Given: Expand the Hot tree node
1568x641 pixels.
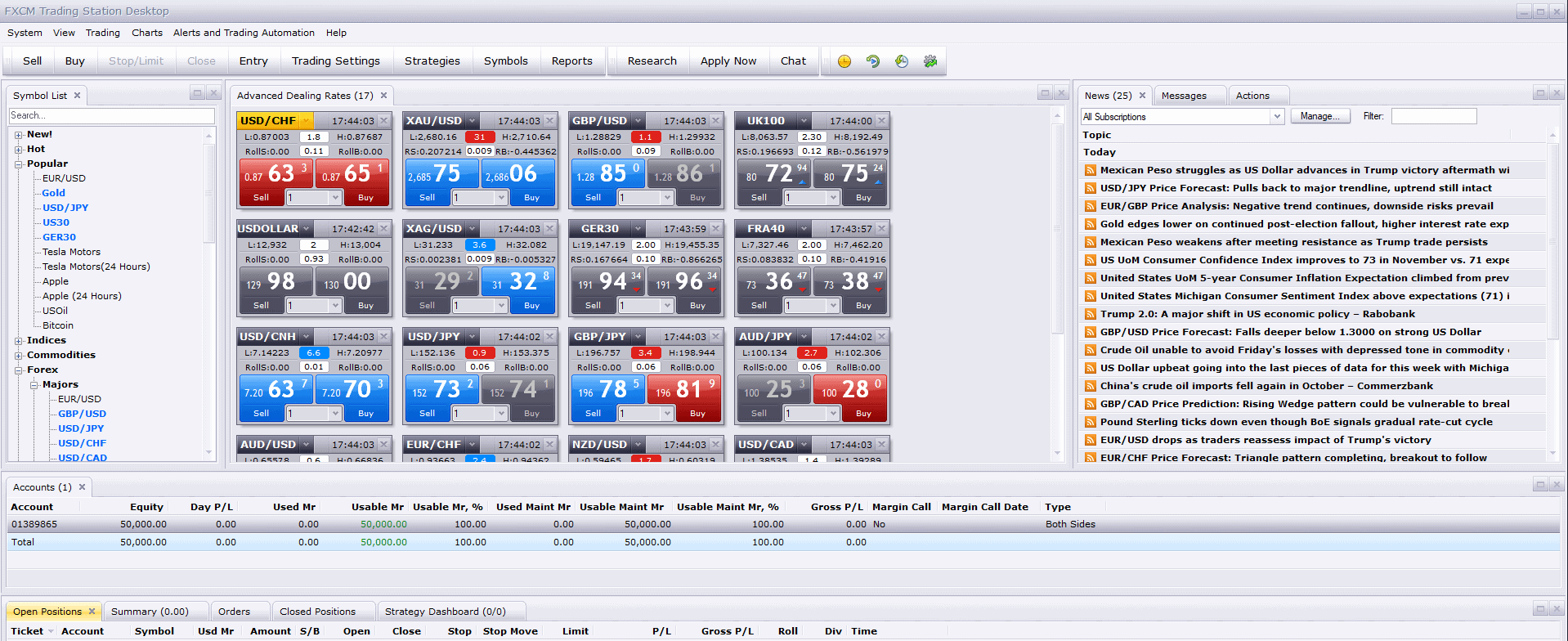Looking at the screenshot, I should [19, 150].
